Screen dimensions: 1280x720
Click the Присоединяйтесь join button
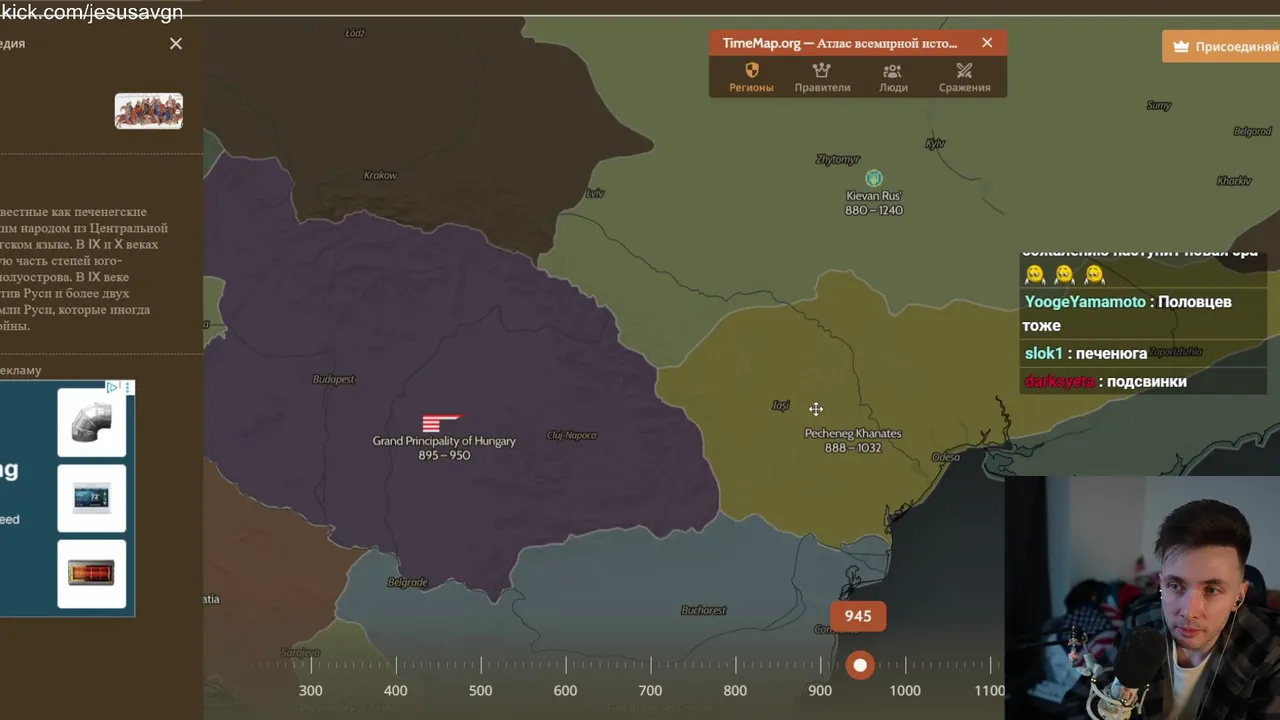pyautogui.click(x=1221, y=46)
